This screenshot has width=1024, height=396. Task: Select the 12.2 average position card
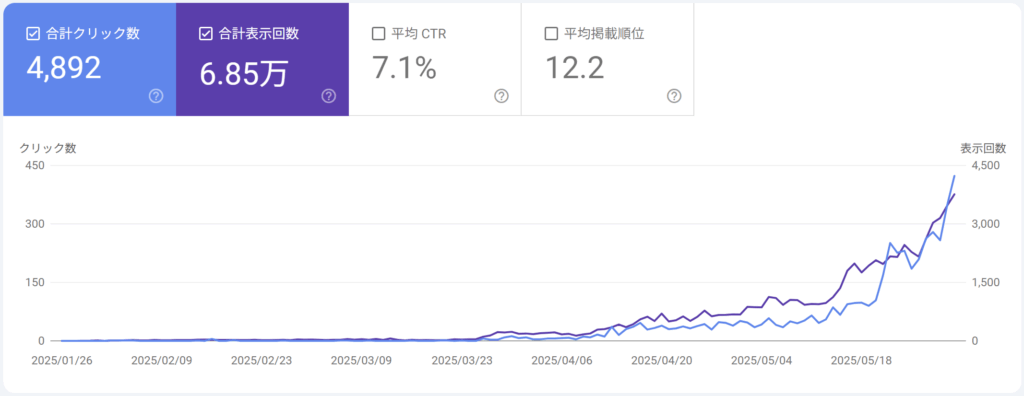tap(607, 59)
